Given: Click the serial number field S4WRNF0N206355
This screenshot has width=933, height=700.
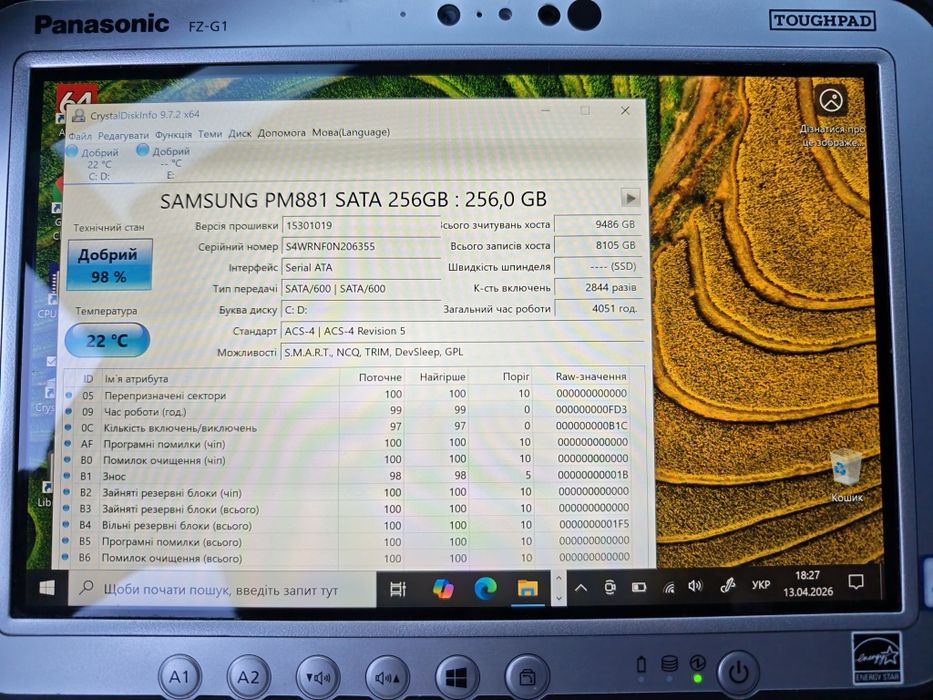Looking at the screenshot, I should [361, 246].
